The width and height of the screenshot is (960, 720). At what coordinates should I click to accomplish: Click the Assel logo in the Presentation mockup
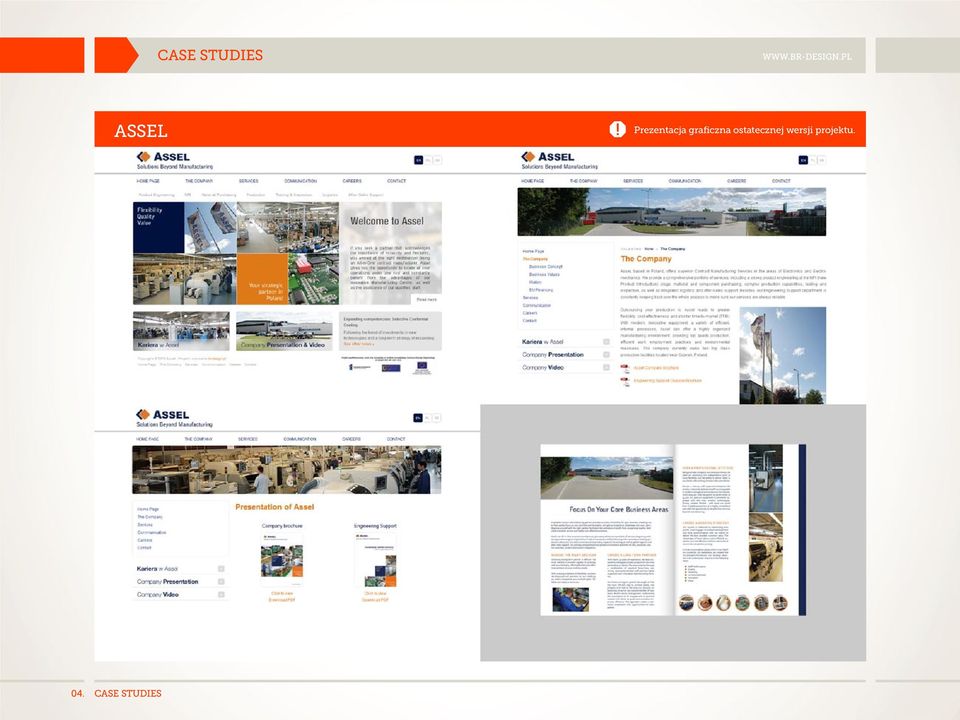[x=174, y=418]
